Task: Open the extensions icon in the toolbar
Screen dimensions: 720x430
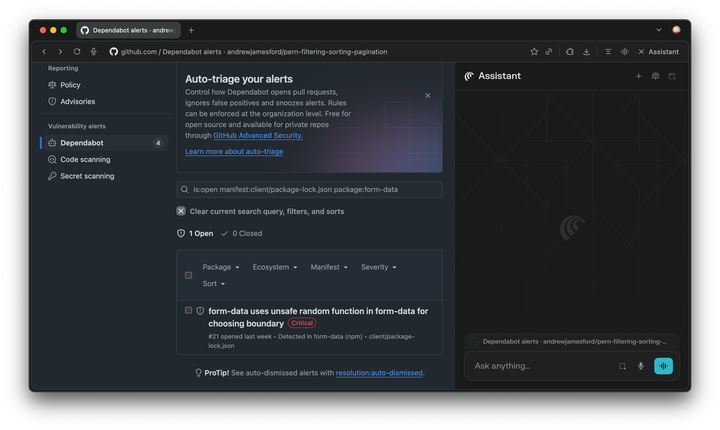Action: 570,52
